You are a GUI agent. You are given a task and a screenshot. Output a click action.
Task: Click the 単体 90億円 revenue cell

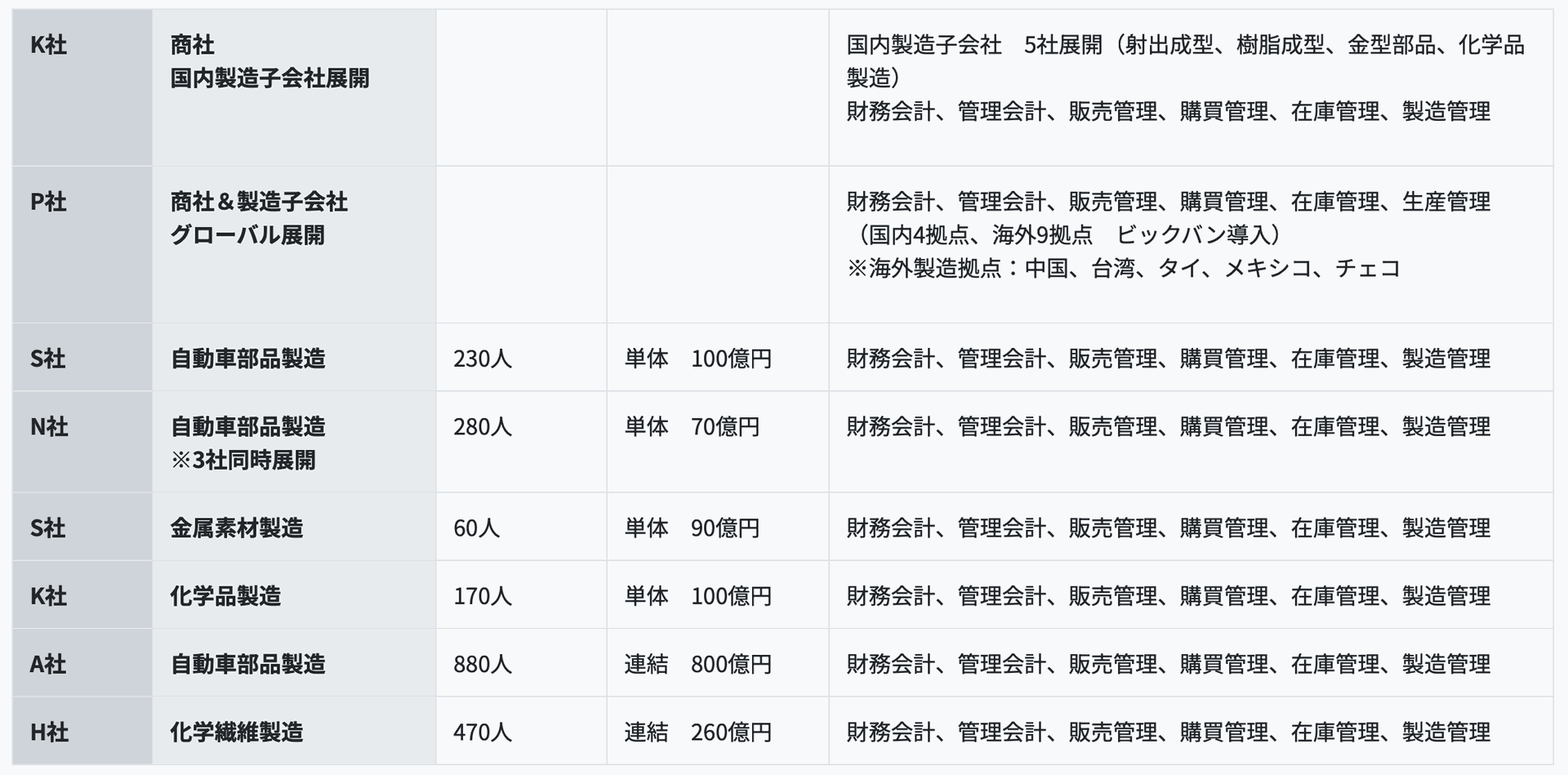[x=718, y=527]
